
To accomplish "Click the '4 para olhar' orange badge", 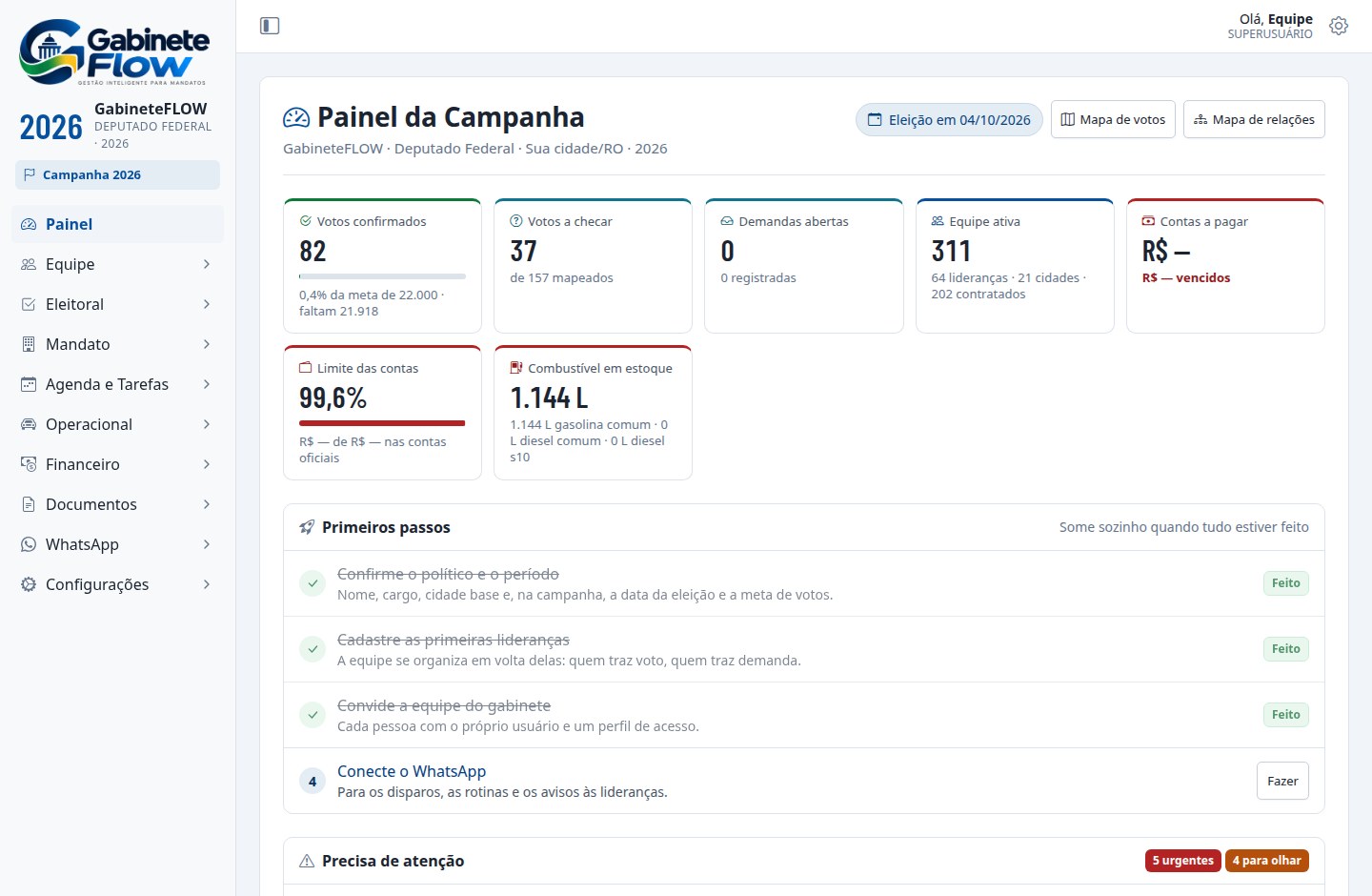I will pos(1266,860).
